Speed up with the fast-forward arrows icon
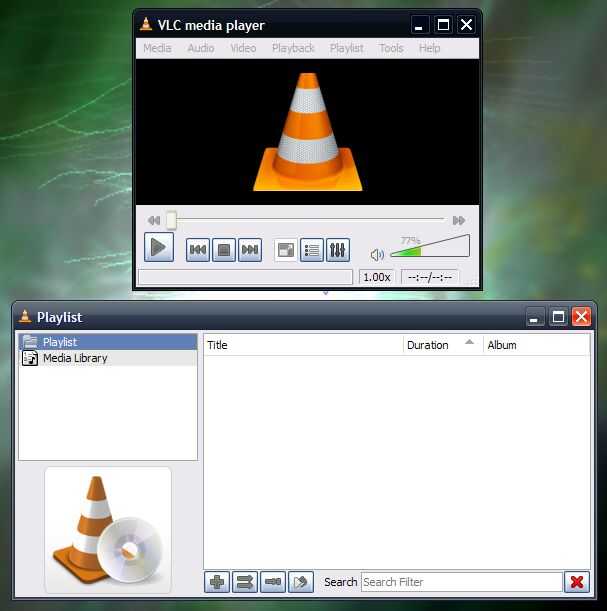The width and height of the screenshot is (607, 611). [459, 221]
